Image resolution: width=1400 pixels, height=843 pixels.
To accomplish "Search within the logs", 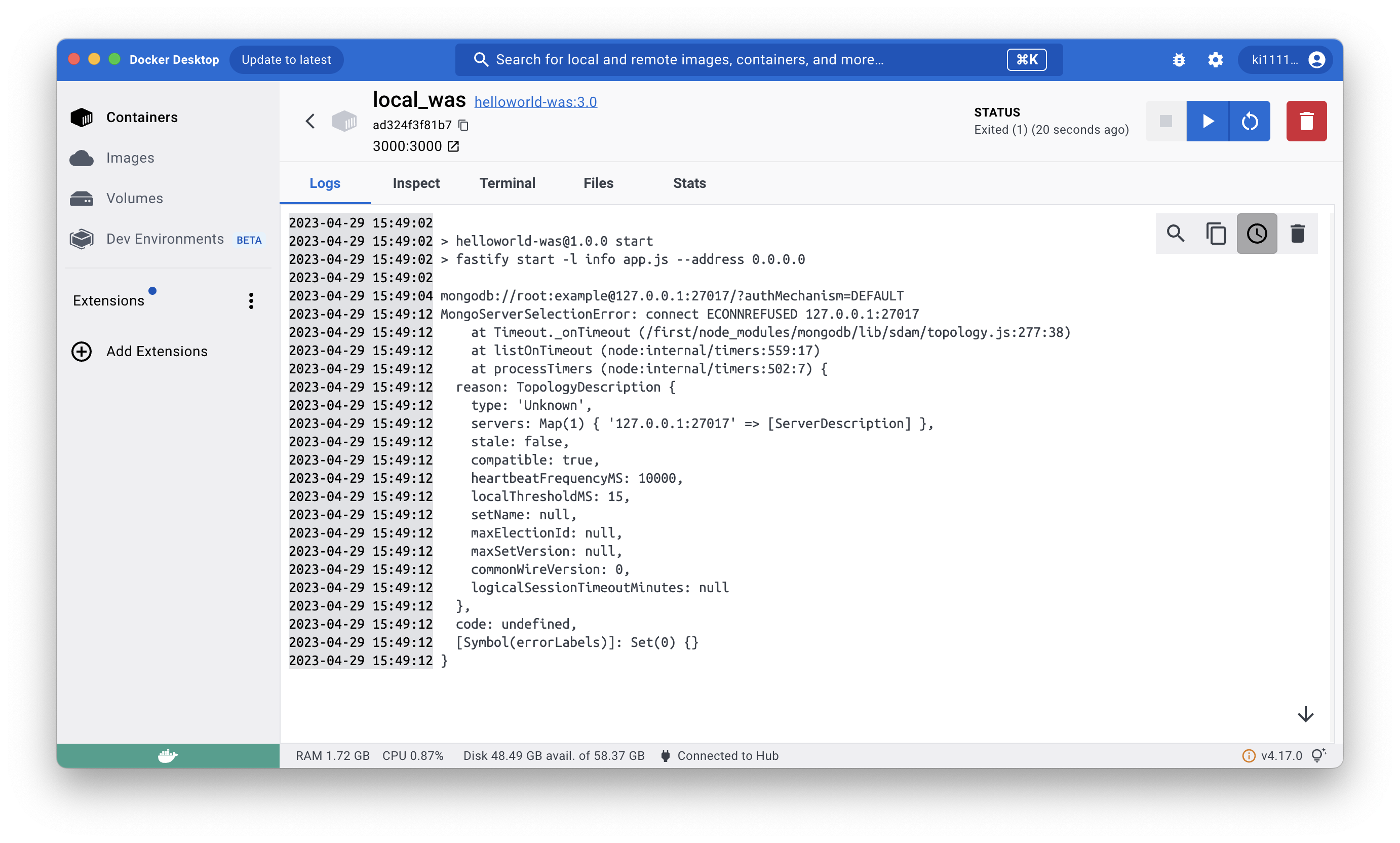I will [x=1176, y=234].
